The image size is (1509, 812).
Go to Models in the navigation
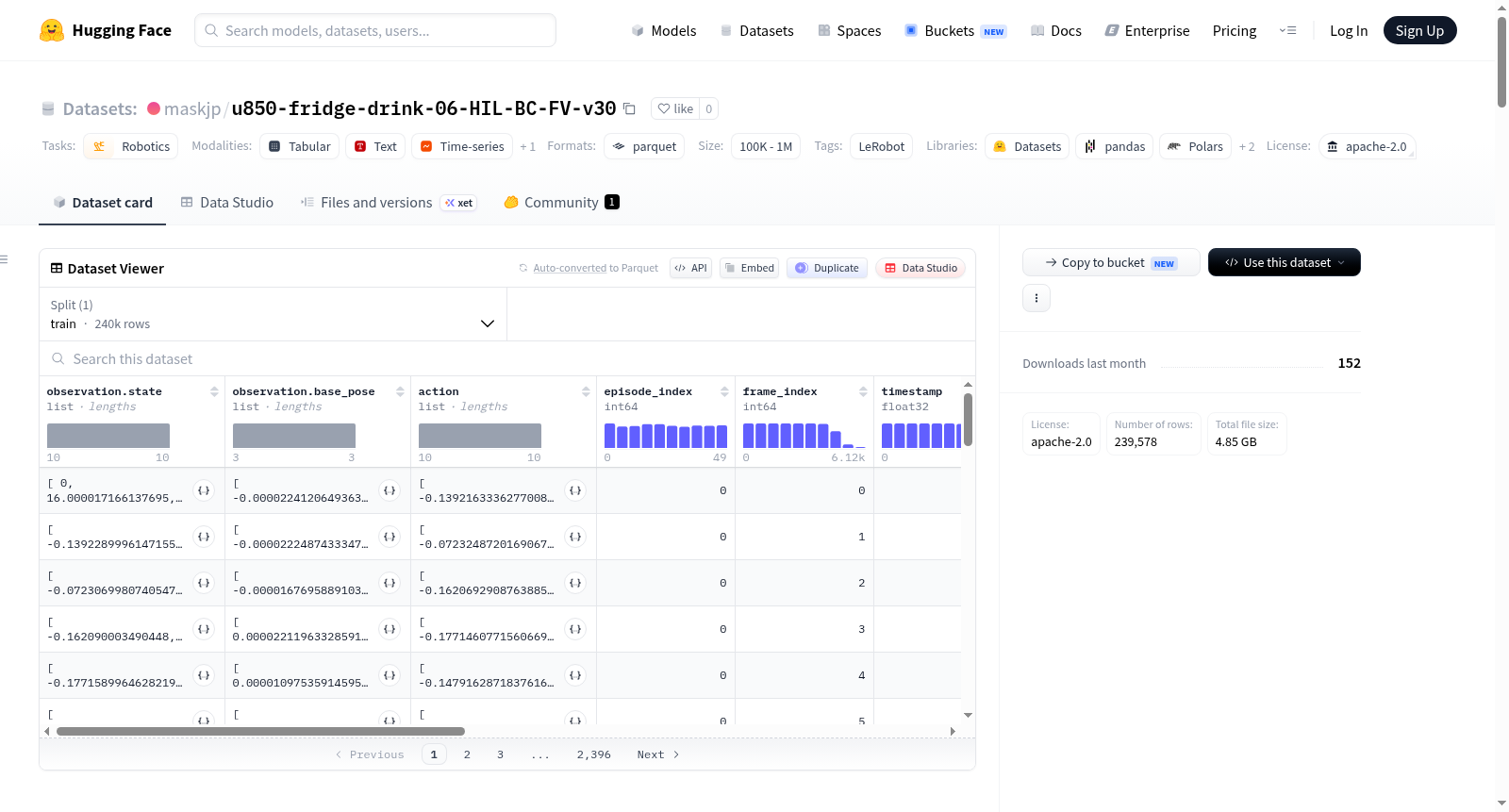[x=664, y=30]
